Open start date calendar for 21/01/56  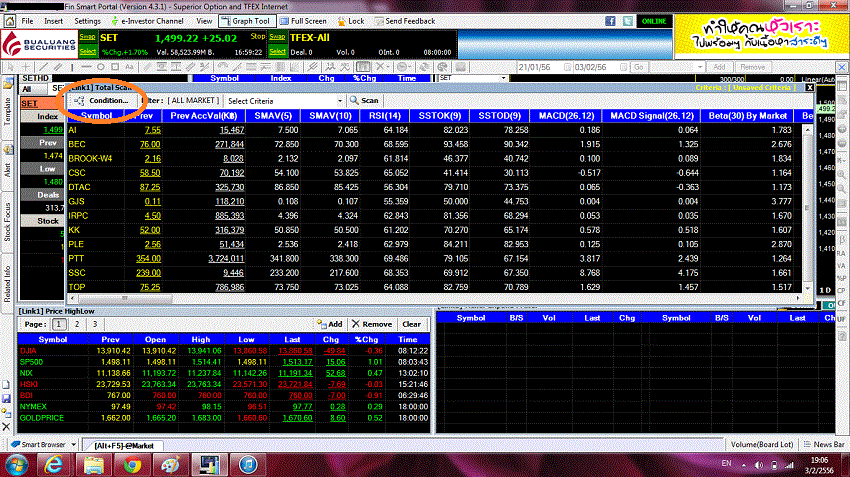tap(567, 67)
